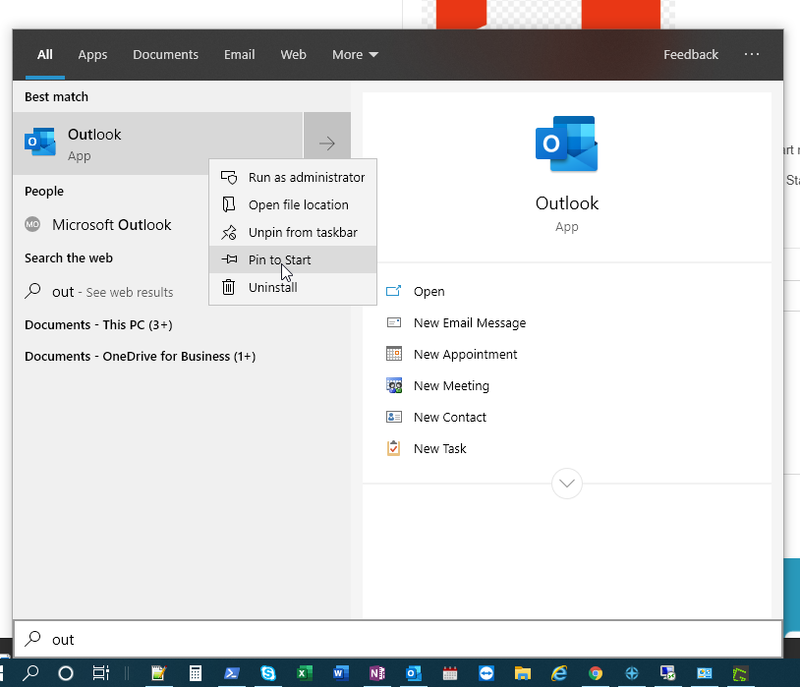800x687 pixels.
Task: Start Skype from the taskbar
Action: tap(268, 675)
